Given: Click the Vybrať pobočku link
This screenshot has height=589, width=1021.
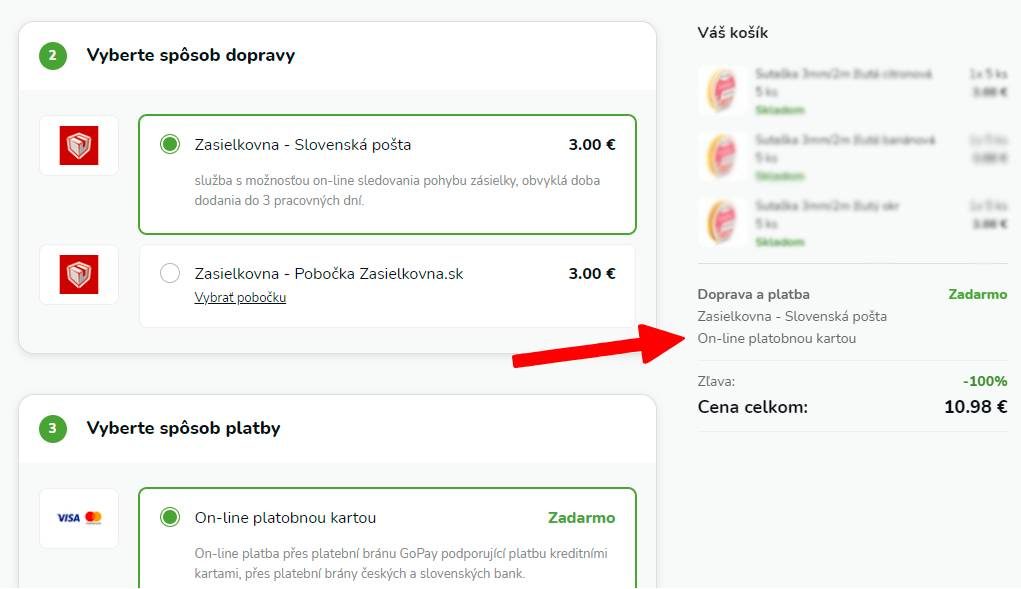Looking at the screenshot, I should [240, 297].
